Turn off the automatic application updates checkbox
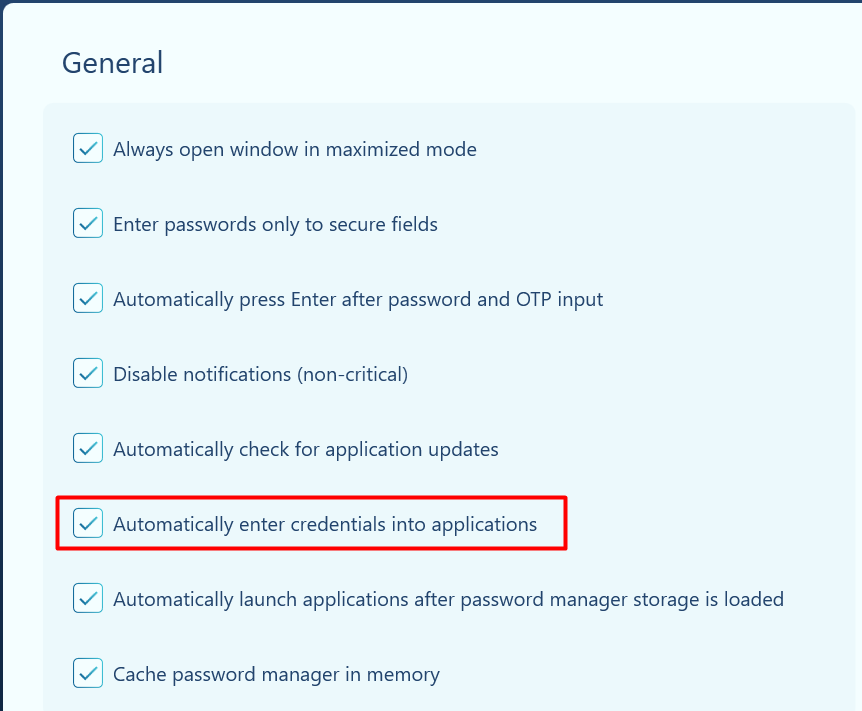Screen dimensions: 862x711 tap(88, 449)
